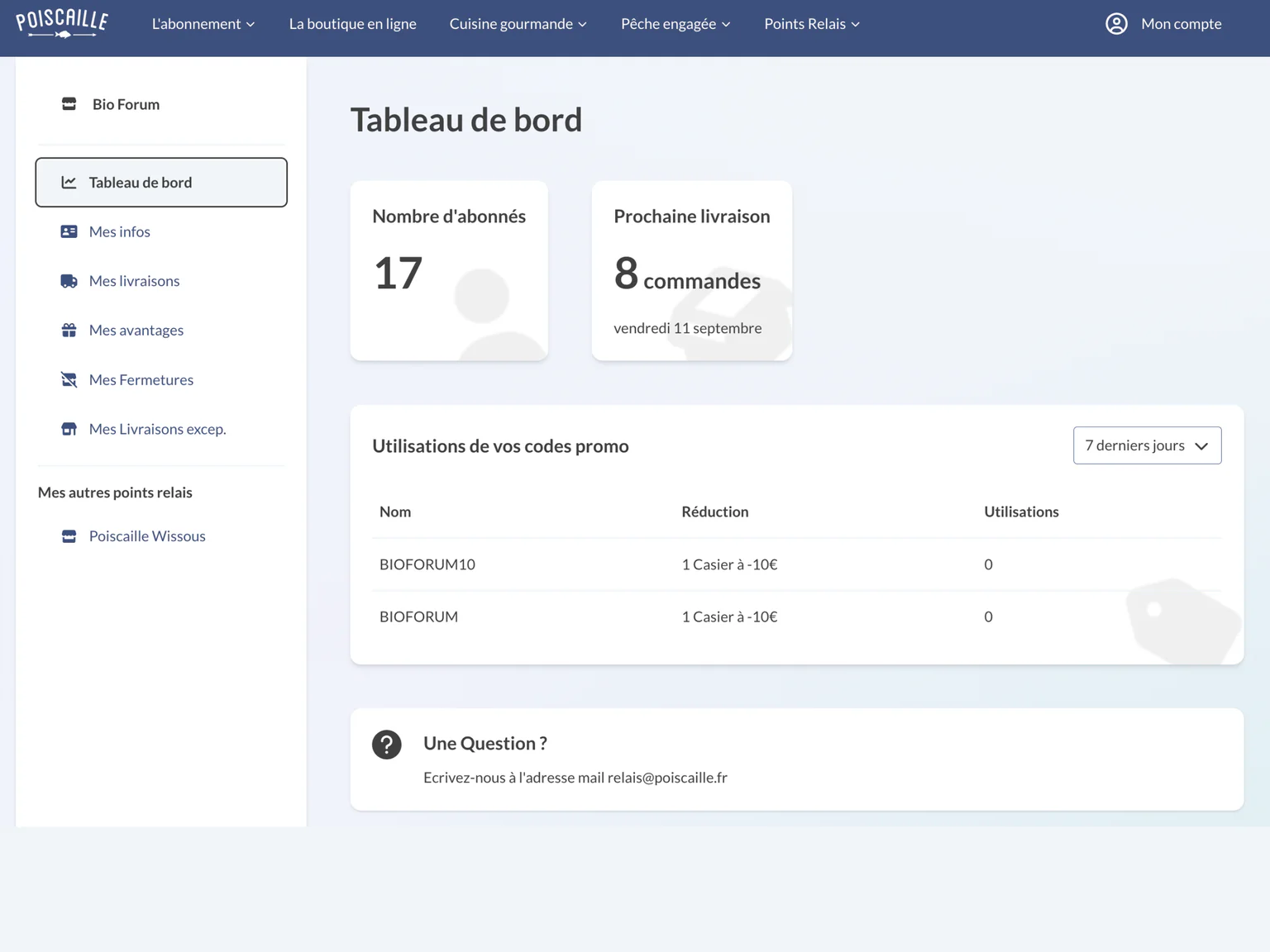Click the Utilisations column header
Image resolution: width=1270 pixels, height=952 pixels.
1021,512
